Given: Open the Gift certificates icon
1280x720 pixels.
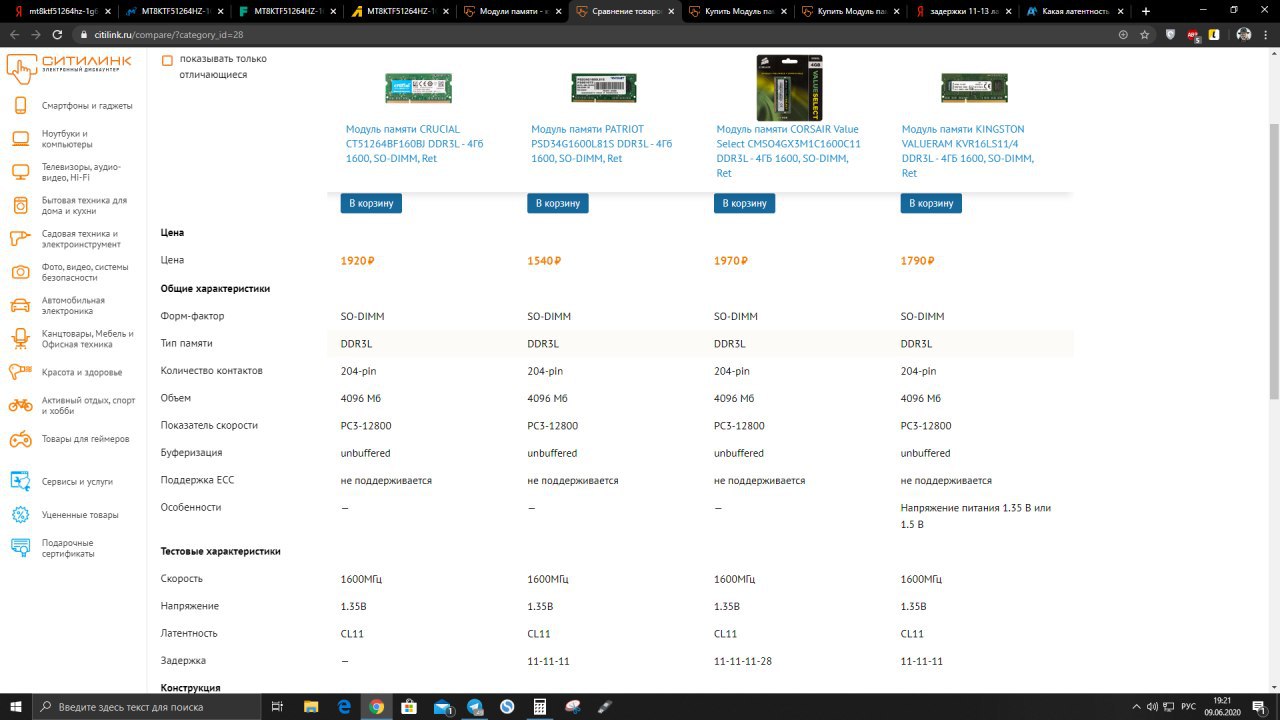Looking at the screenshot, I should pos(20,548).
